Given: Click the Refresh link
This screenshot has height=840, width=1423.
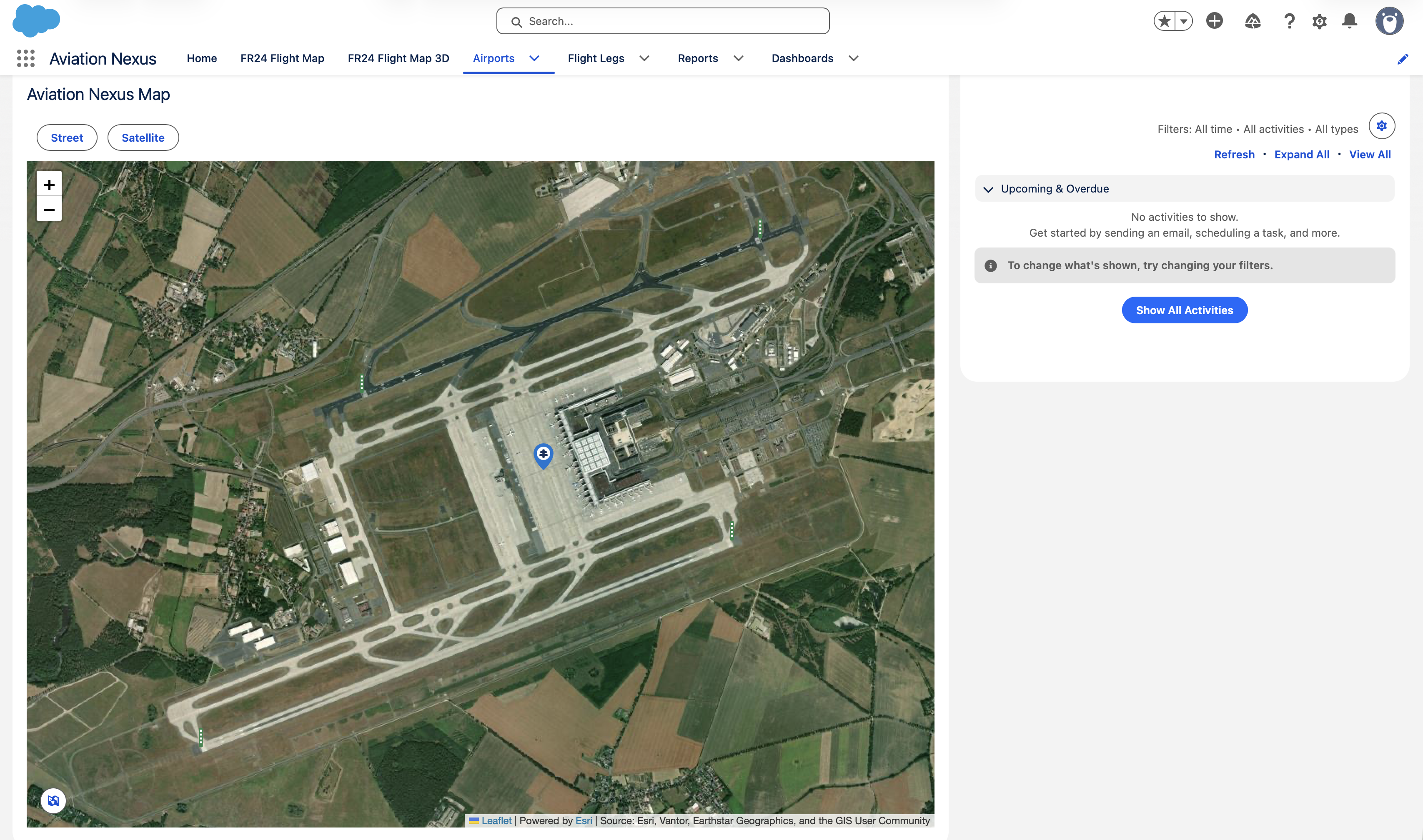Looking at the screenshot, I should point(1234,155).
